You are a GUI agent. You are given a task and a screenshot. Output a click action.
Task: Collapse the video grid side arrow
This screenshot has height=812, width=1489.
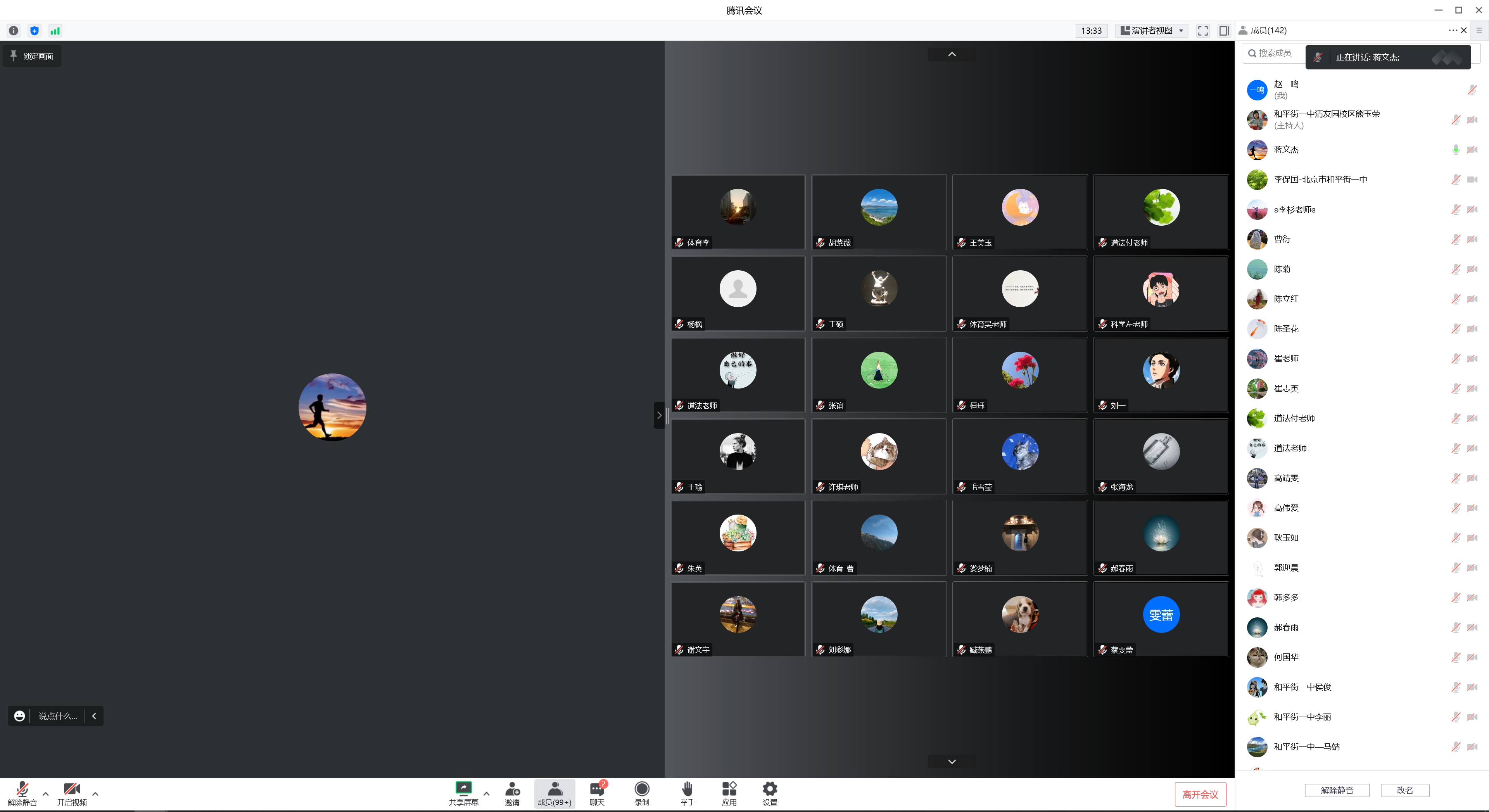click(x=659, y=415)
